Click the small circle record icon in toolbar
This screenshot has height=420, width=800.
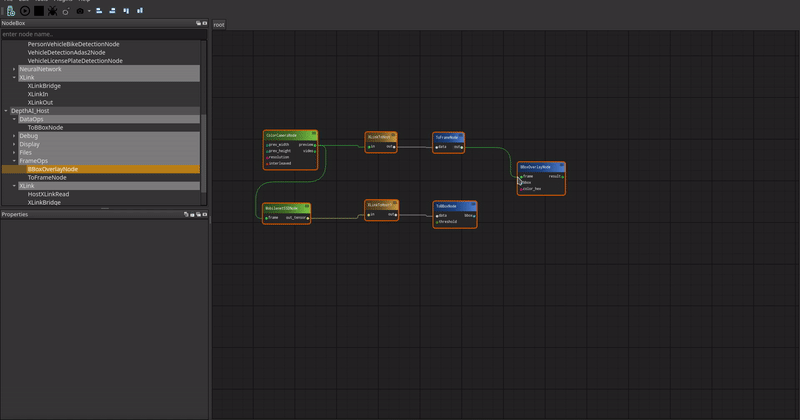point(66,11)
